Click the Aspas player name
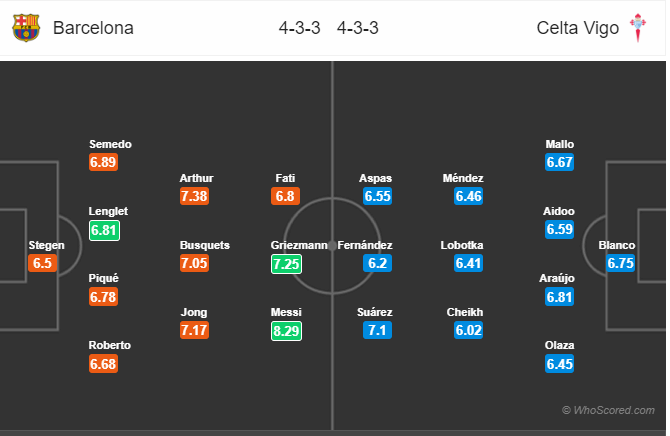 (375, 178)
